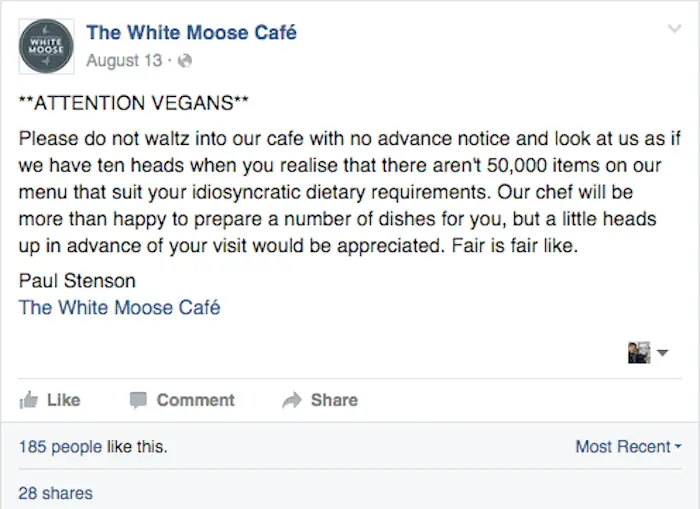The image size is (700, 509).
Task: Click the globe public privacy icon
Action: tap(184, 61)
